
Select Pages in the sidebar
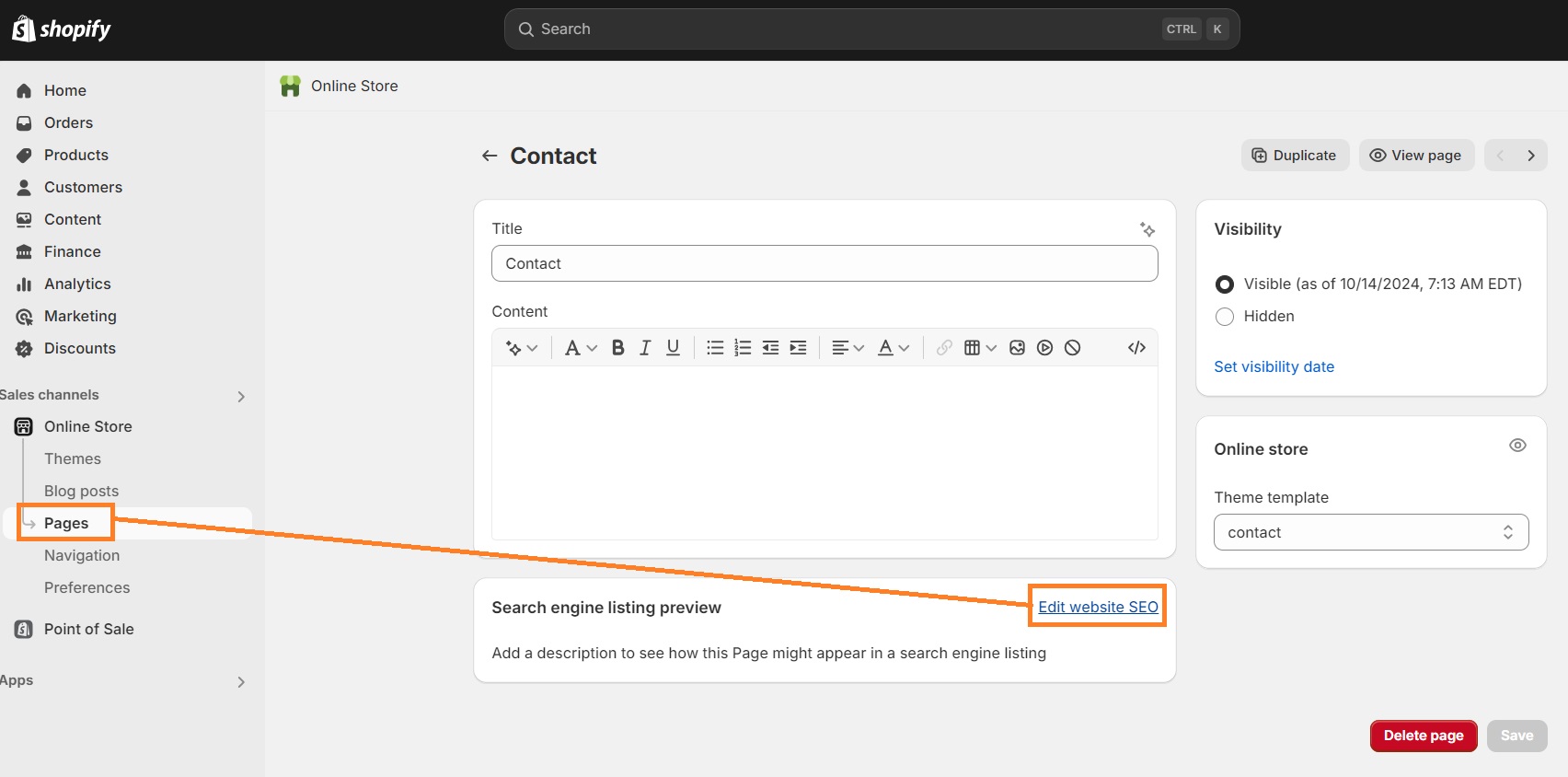coord(66,523)
